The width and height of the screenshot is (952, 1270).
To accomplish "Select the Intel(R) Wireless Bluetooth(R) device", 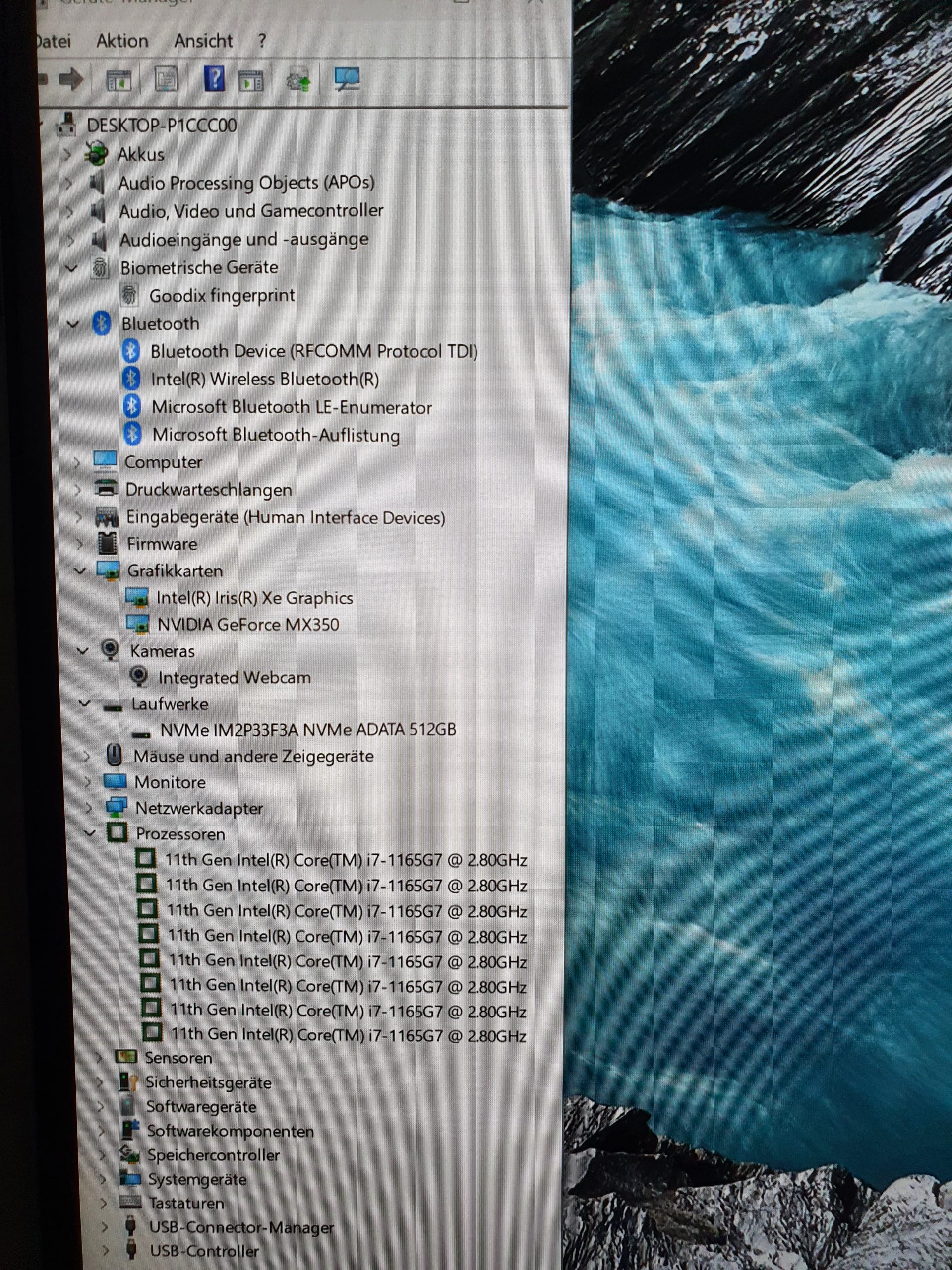I will [265, 380].
